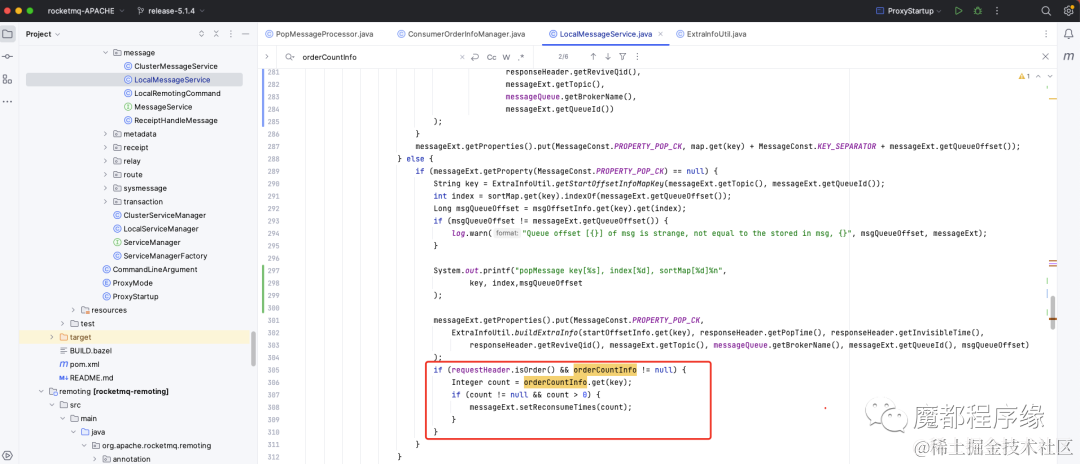Viewport: 1080px width, 464px height.
Task: Open the Maven tool window icon
Action: pos(1068,56)
